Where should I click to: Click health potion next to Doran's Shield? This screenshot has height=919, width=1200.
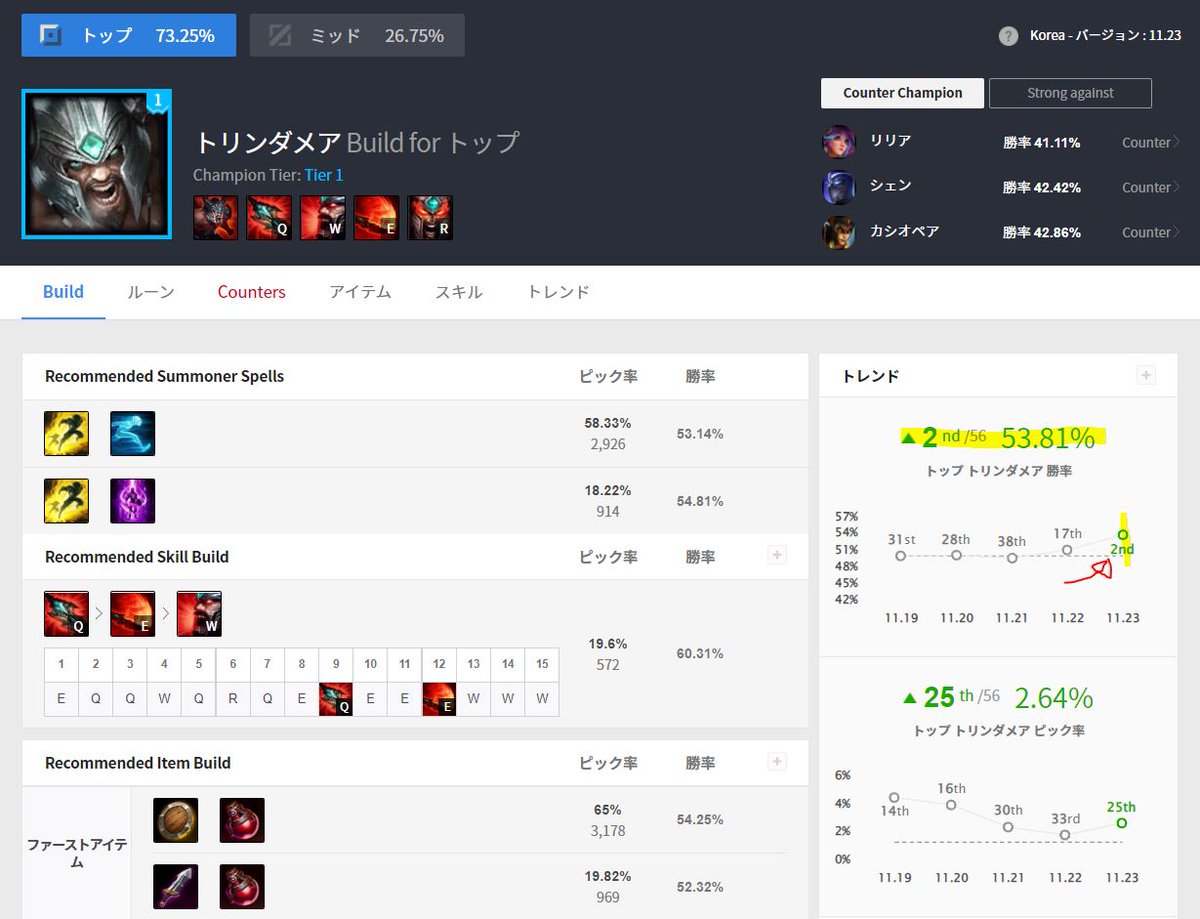click(242, 820)
